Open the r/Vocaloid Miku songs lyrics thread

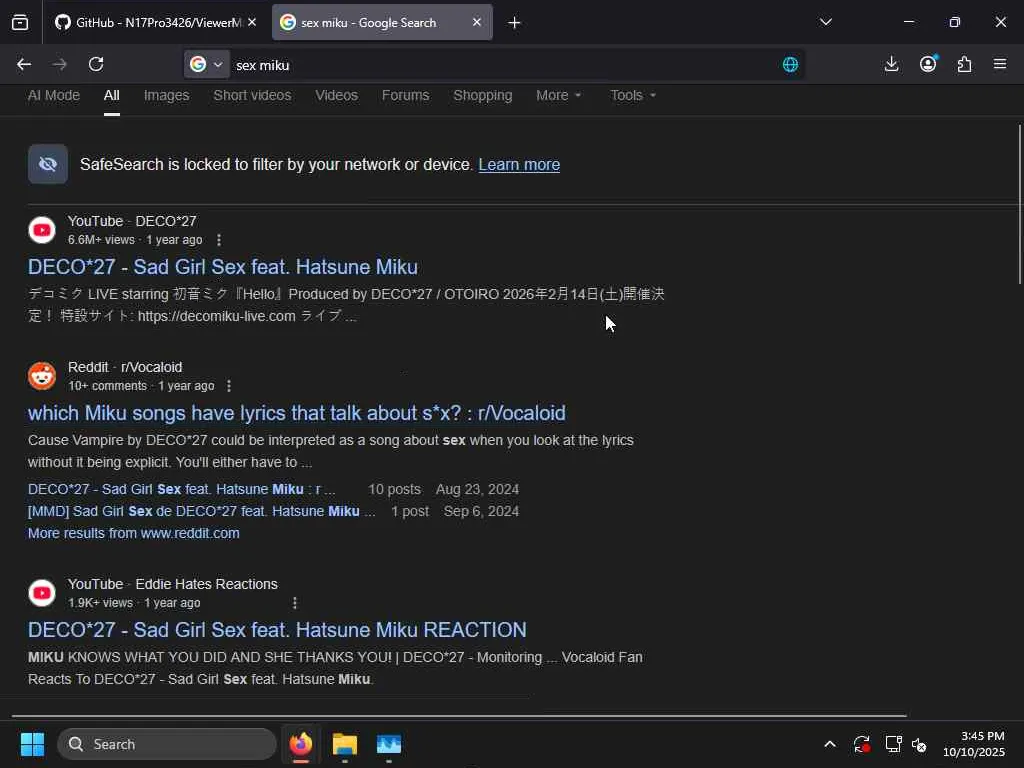pyautogui.click(x=296, y=413)
